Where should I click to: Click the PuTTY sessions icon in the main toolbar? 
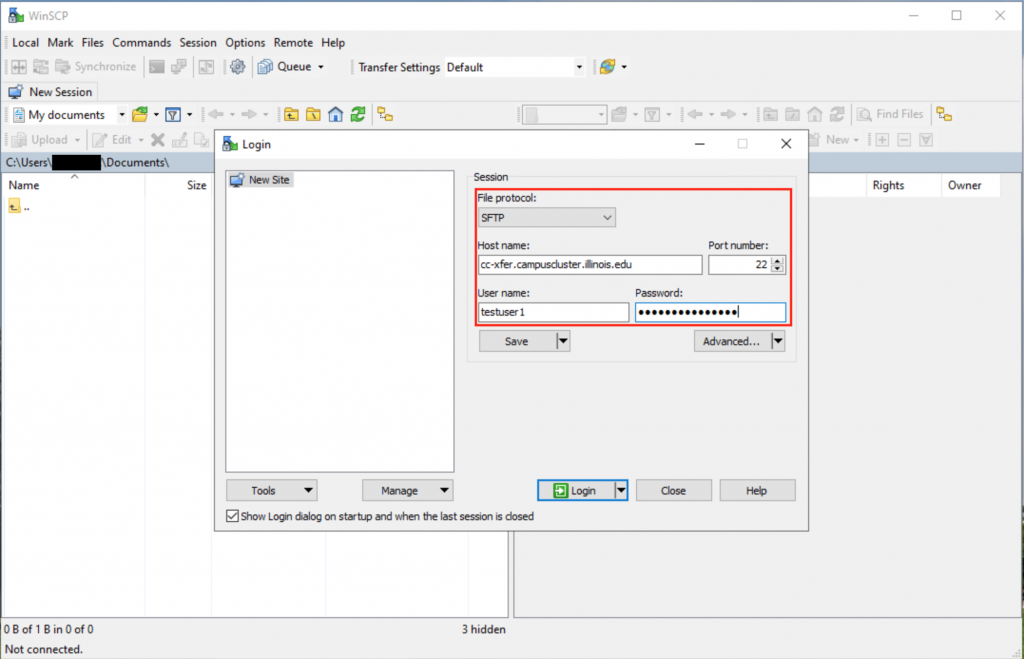coord(179,67)
